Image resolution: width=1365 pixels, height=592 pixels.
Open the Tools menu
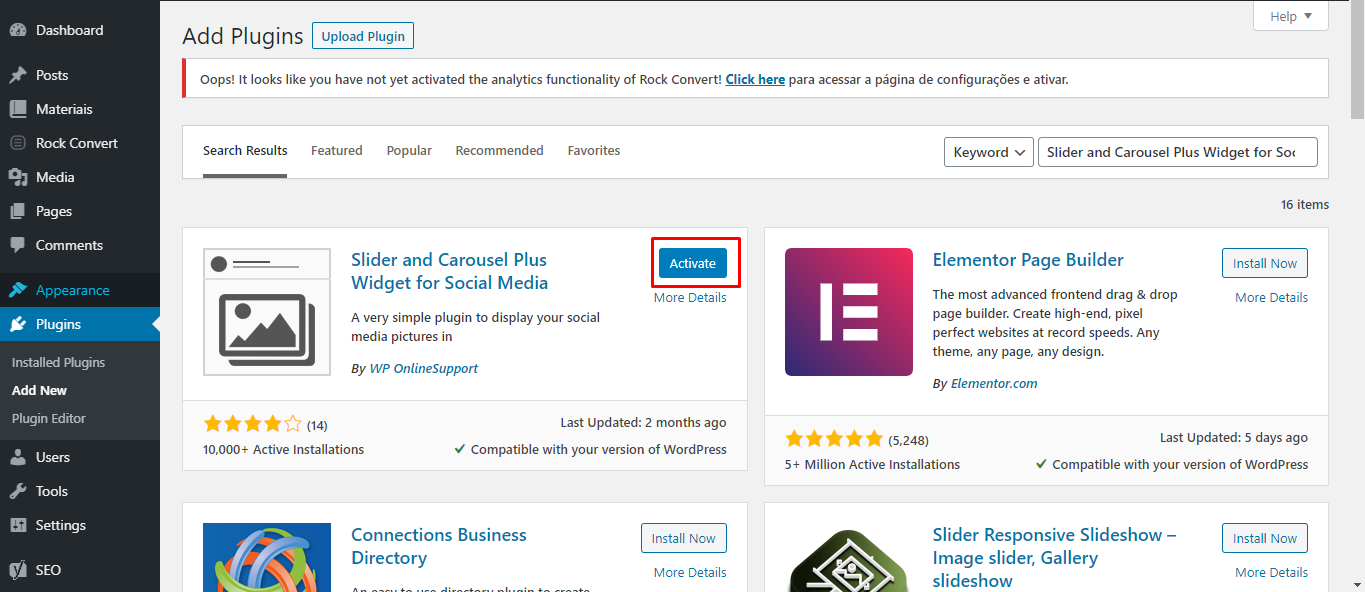80,491
